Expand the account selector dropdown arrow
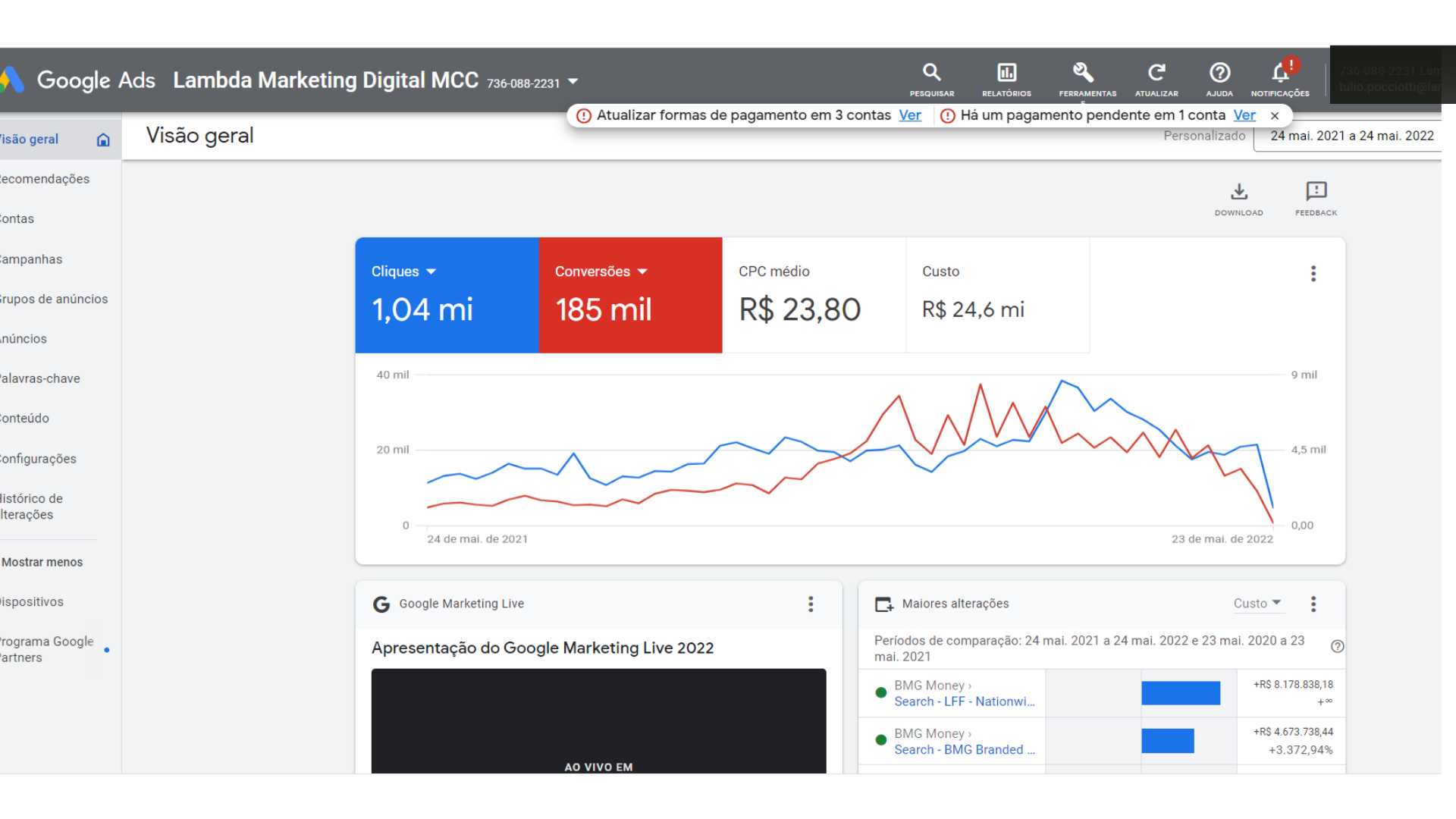The height and width of the screenshot is (819, 1456). click(x=573, y=81)
